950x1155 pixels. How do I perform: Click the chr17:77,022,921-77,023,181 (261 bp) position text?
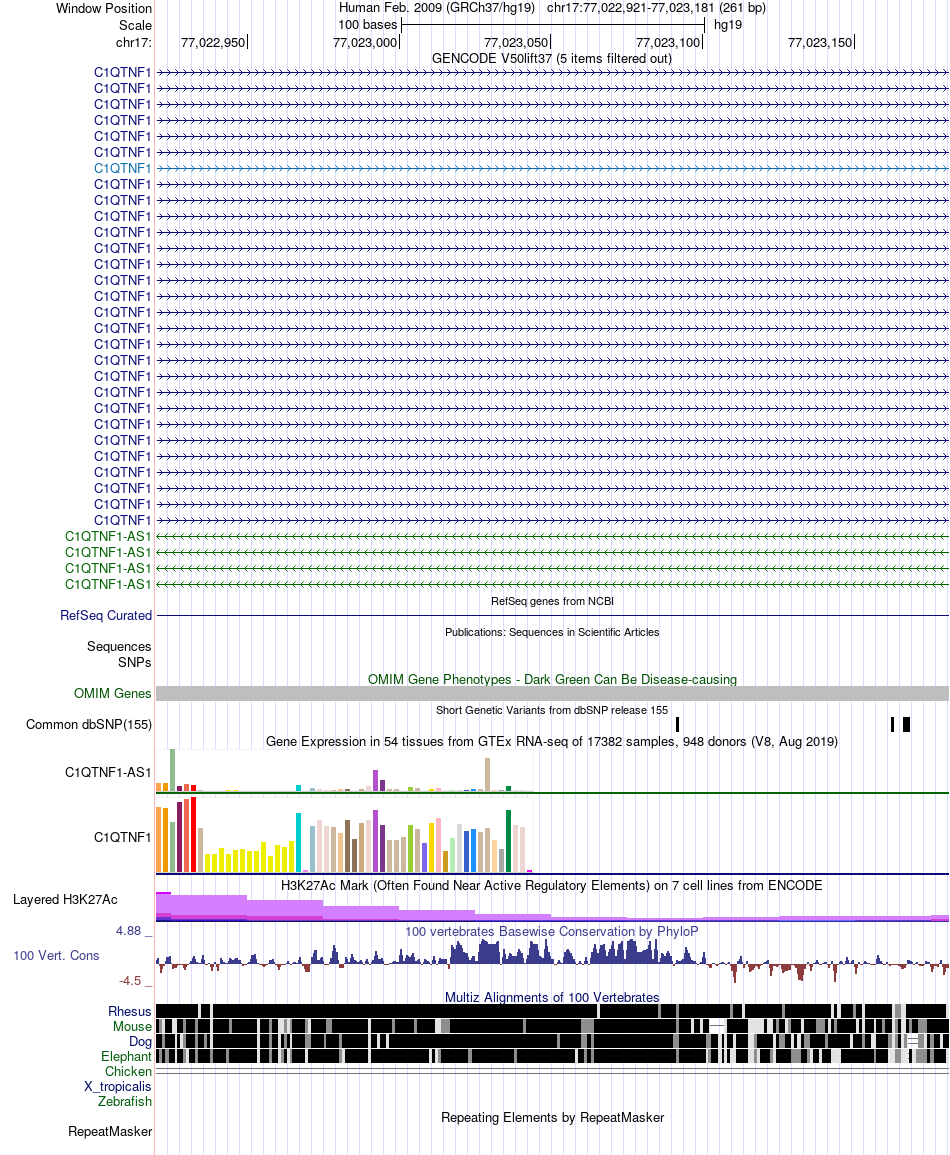point(656,8)
